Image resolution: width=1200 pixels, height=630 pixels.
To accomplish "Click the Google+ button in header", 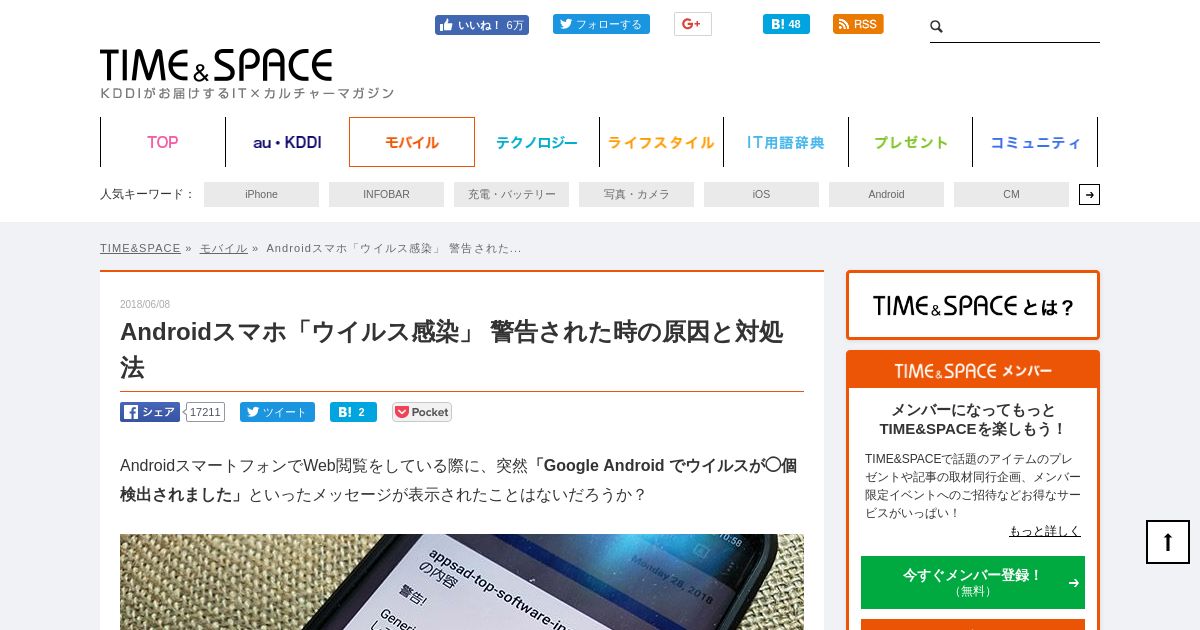I will click(692, 24).
